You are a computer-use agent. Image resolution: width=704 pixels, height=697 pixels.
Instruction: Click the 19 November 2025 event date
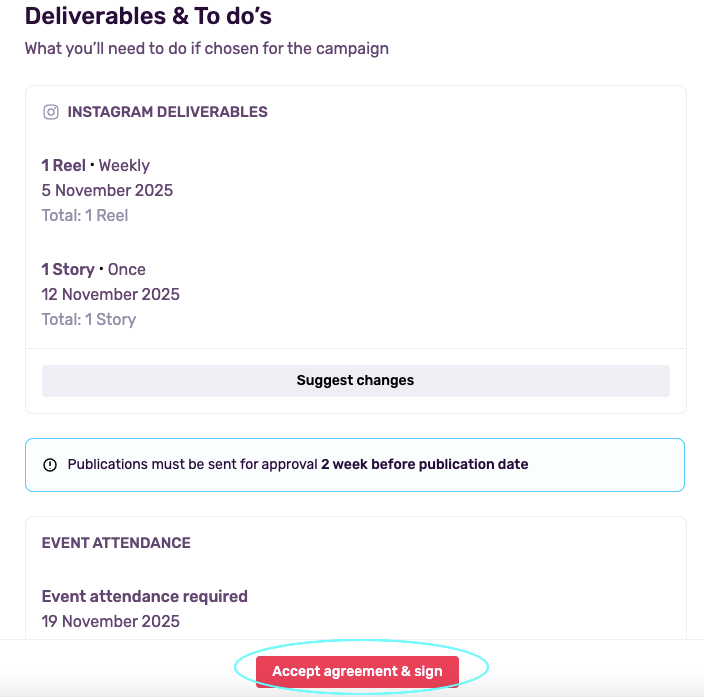(x=110, y=621)
